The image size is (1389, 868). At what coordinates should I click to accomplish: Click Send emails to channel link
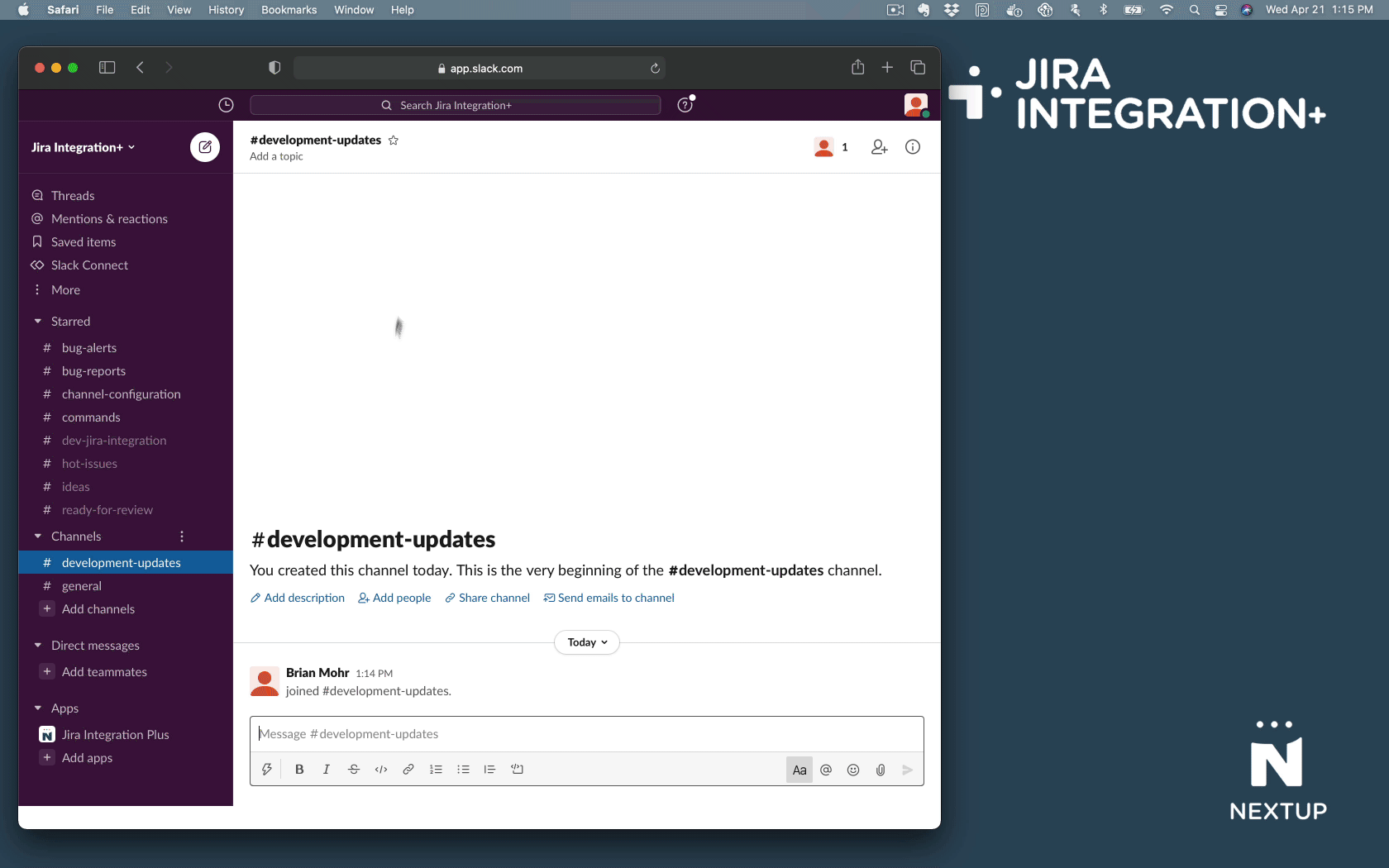pyautogui.click(x=609, y=598)
